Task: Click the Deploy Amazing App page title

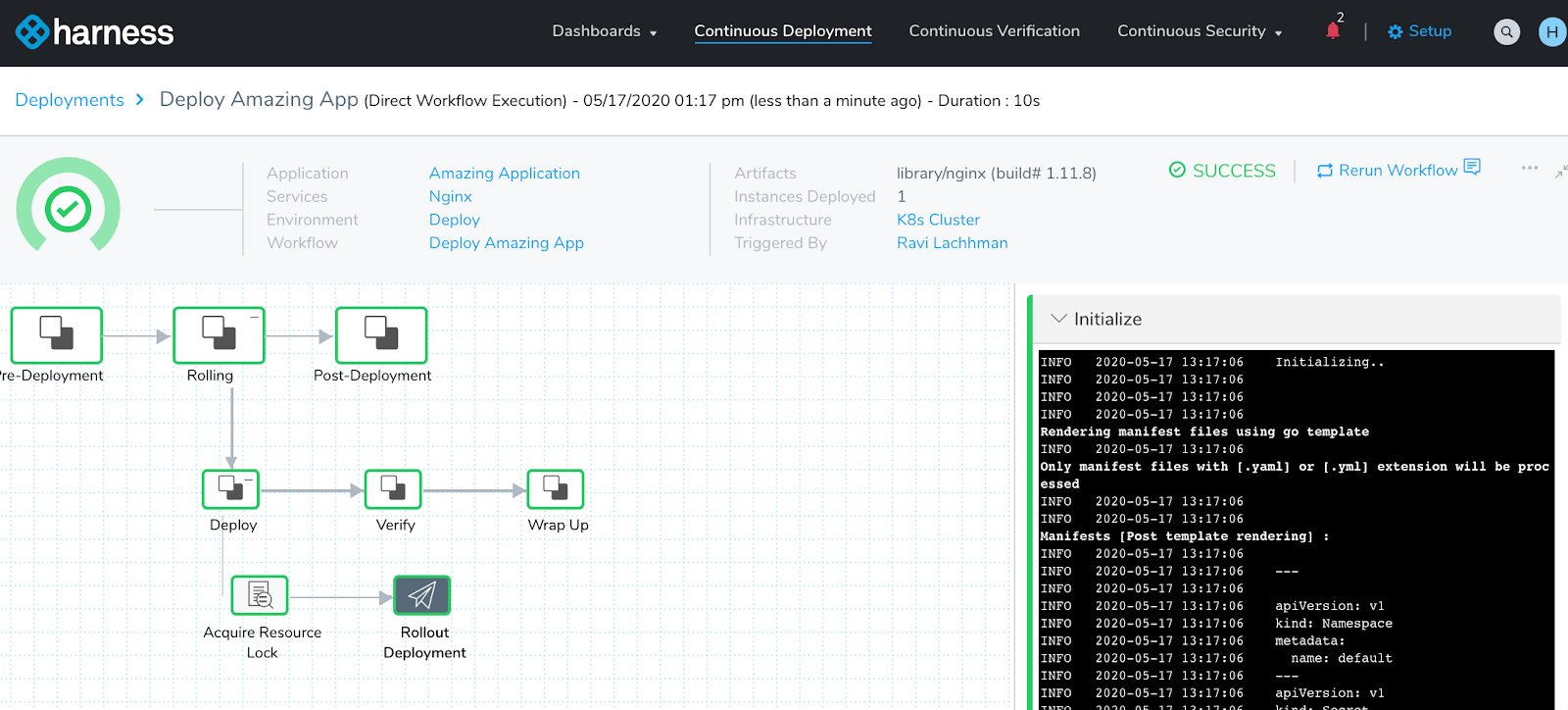Action: (x=259, y=99)
